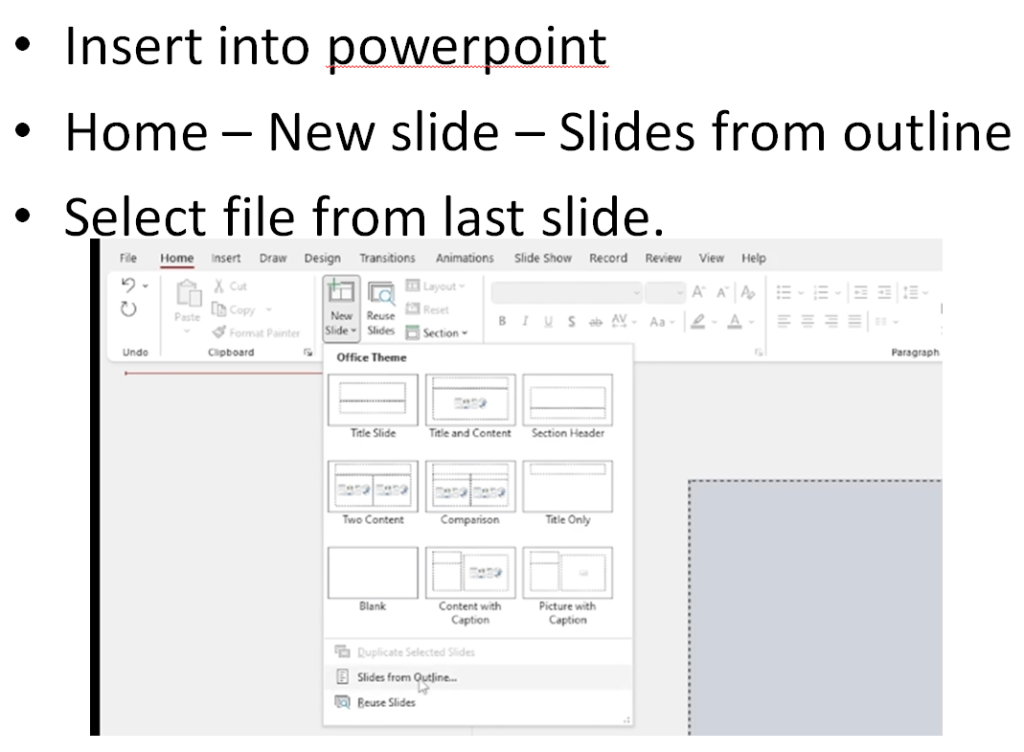Click the Paste clipboard icon
1024x752 pixels.
tap(187, 294)
